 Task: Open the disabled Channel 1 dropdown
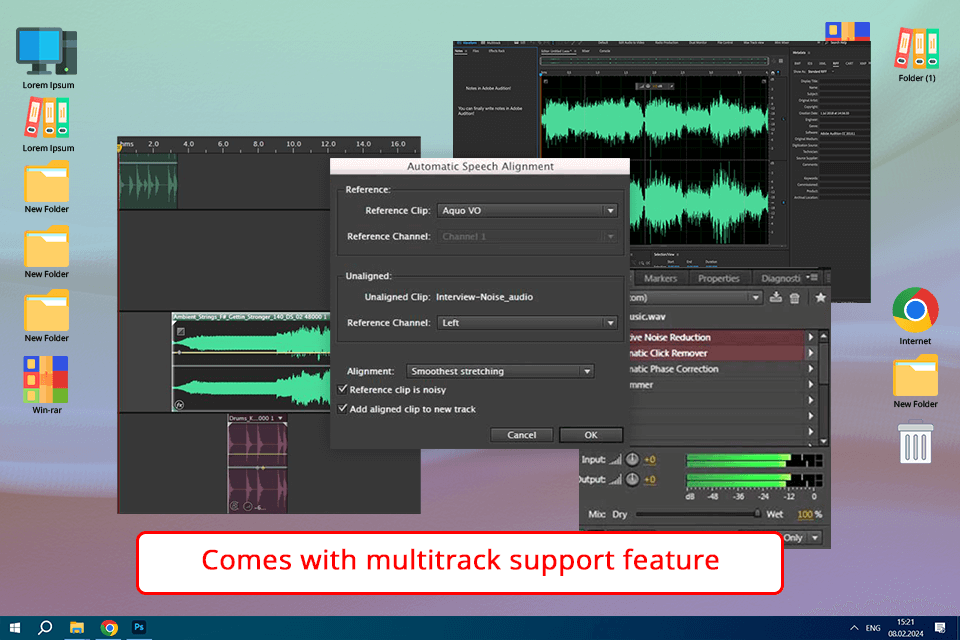tap(527, 236)
